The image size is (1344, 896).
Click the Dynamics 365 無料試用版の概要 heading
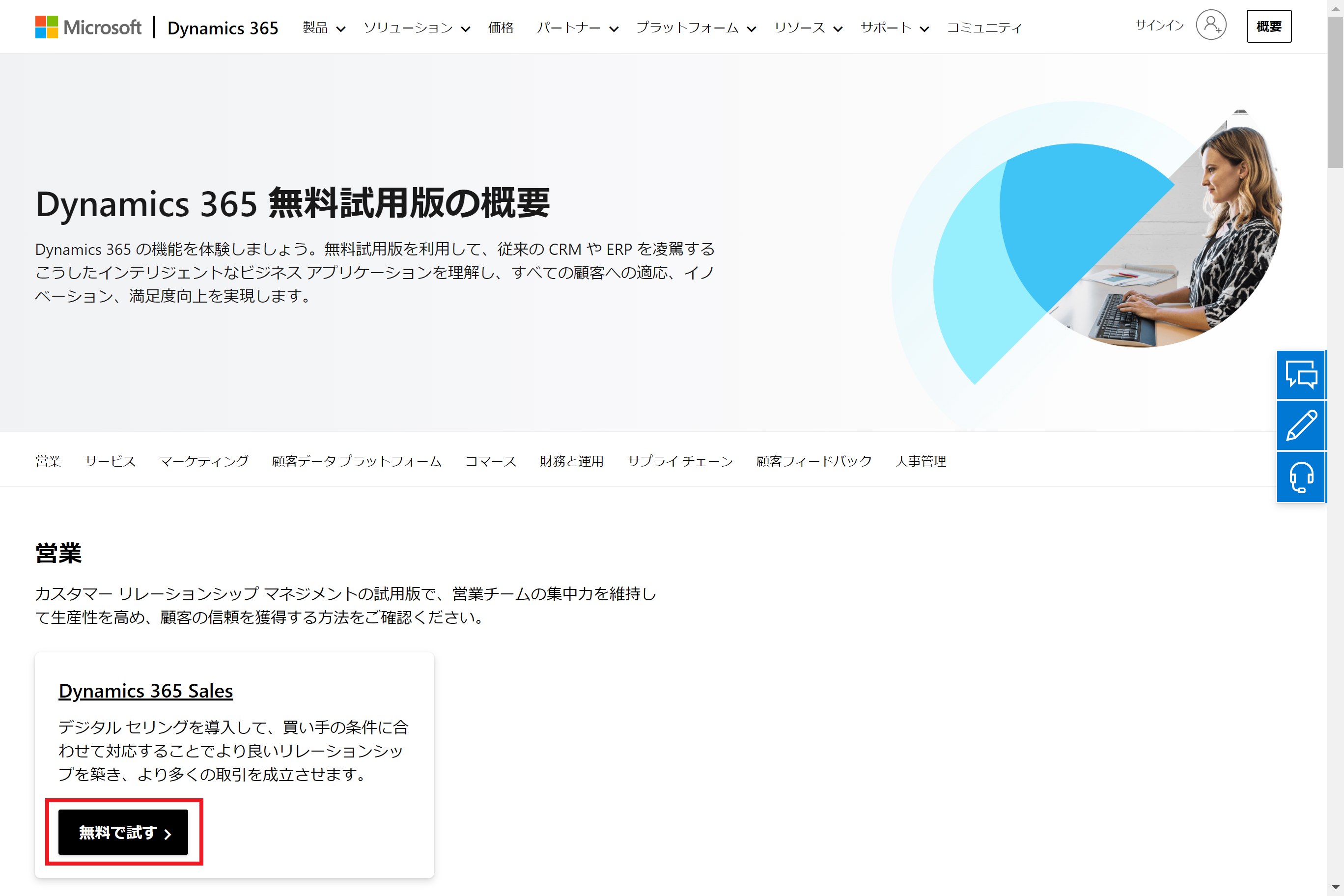pos(293,203)
